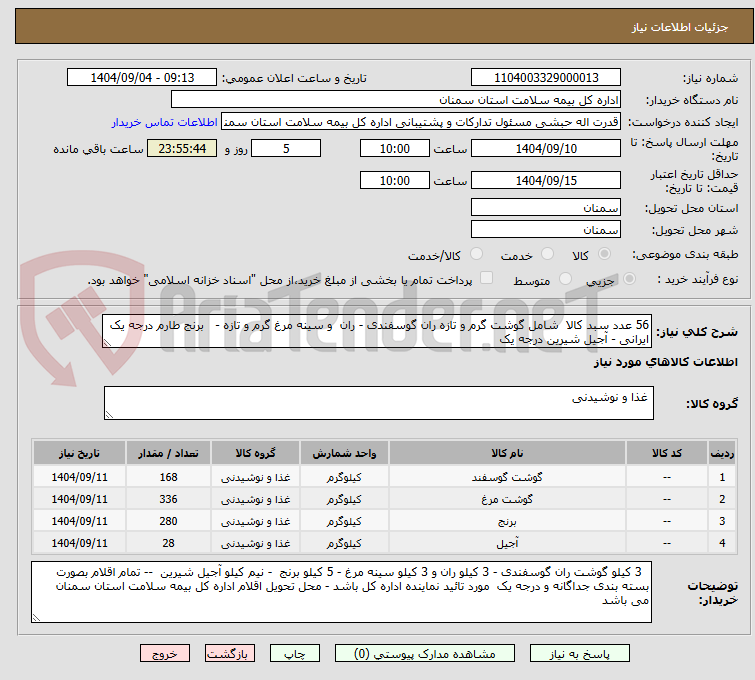Click the need number field 1104003329000013
This screenshot has width=755, height=680.
[x=546, y=78]
